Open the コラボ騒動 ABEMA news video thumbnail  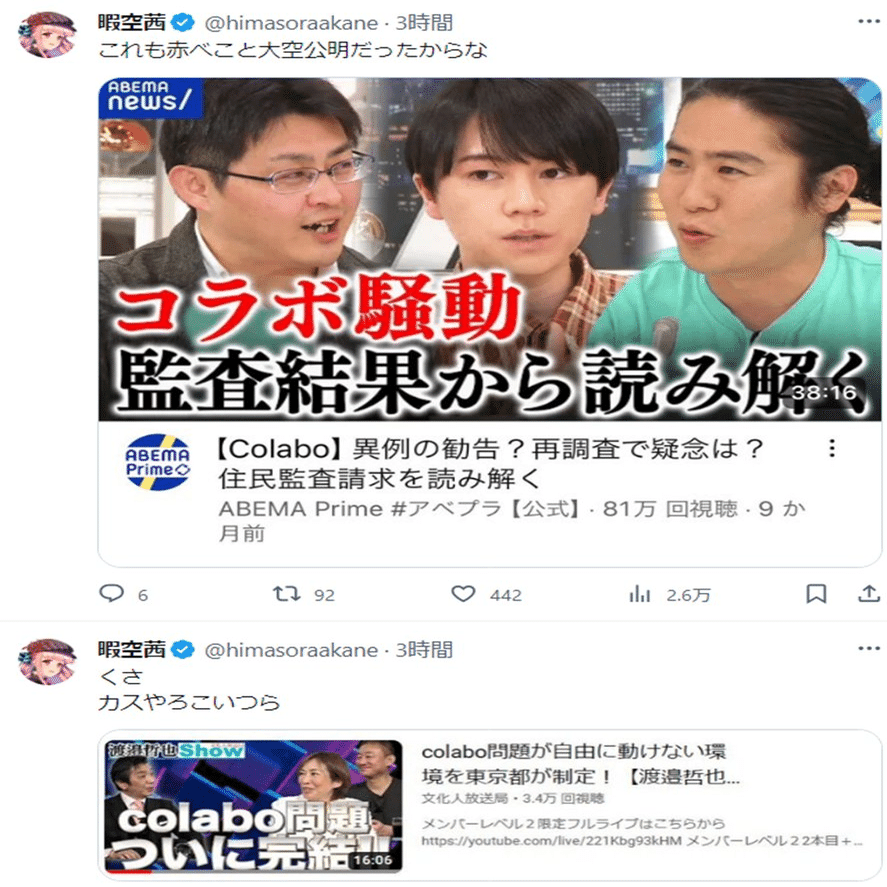pos(490,249)
